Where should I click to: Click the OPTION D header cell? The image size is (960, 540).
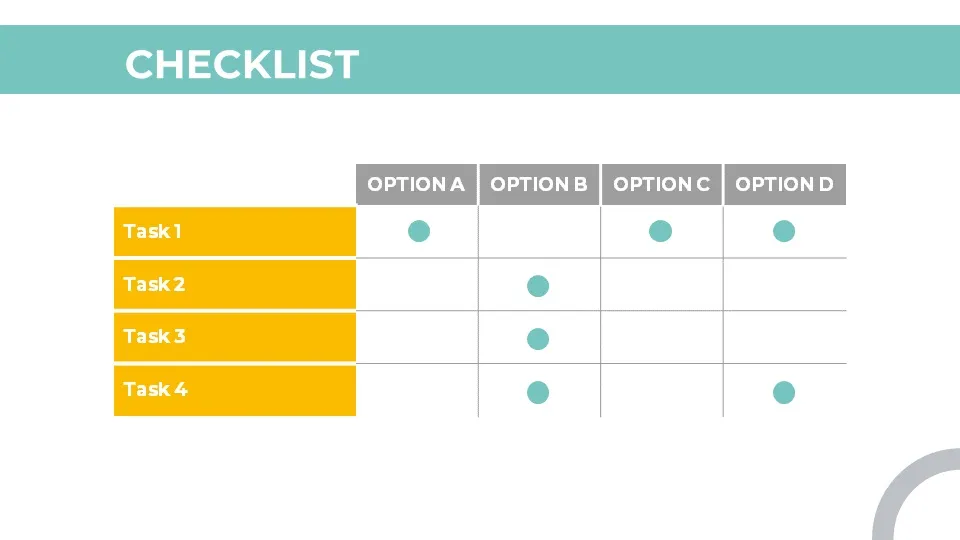[x=784, y=184]
